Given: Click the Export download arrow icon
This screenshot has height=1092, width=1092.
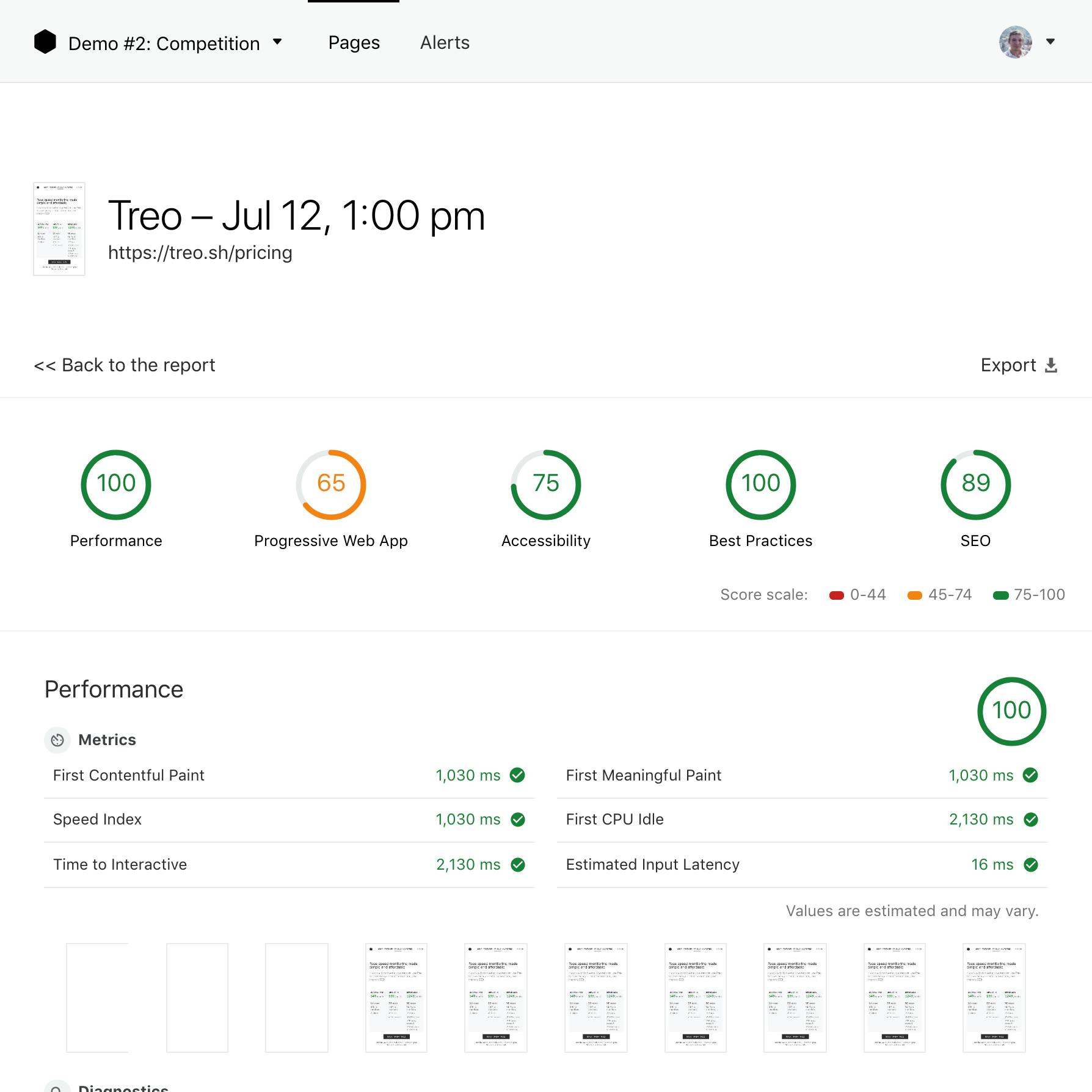Looking at the screenshot, I should (1051, 365).
